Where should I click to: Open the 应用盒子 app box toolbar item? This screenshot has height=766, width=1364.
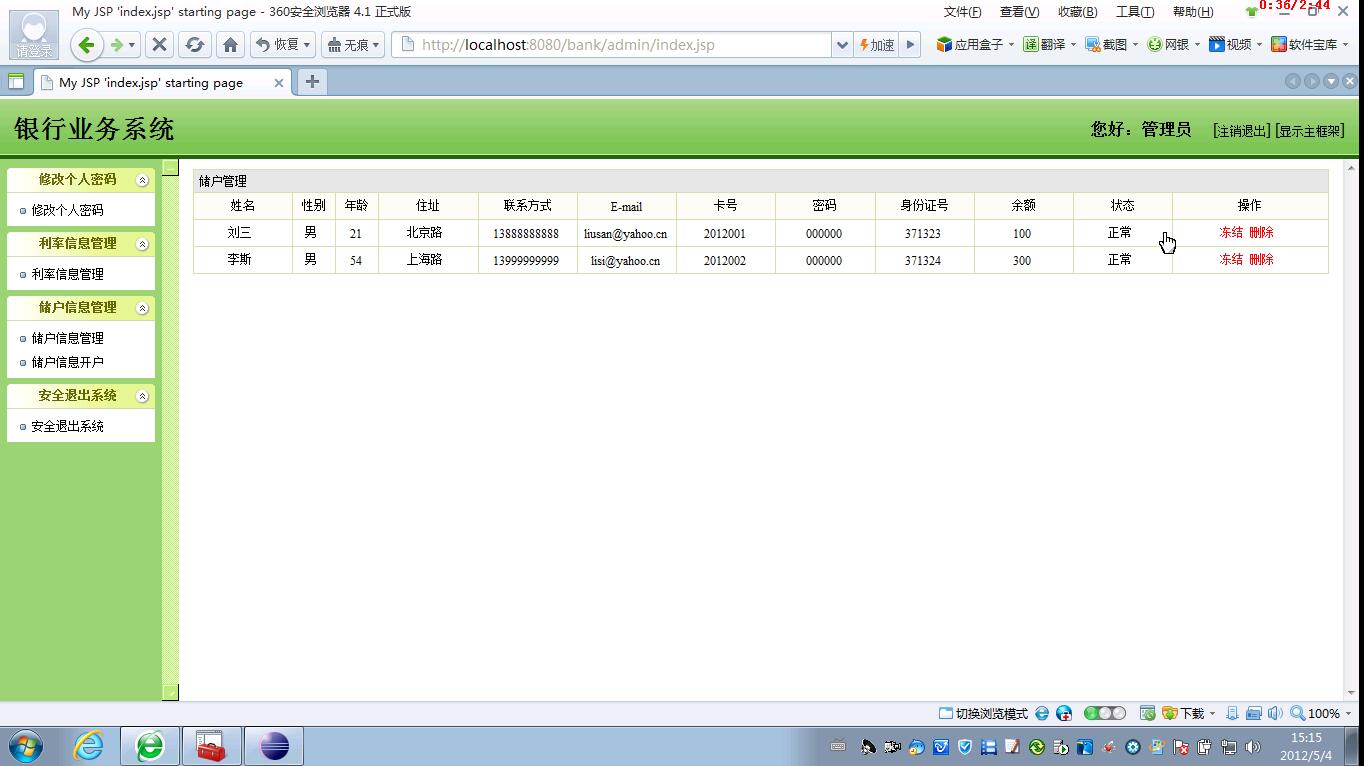(x=975, y=44)
